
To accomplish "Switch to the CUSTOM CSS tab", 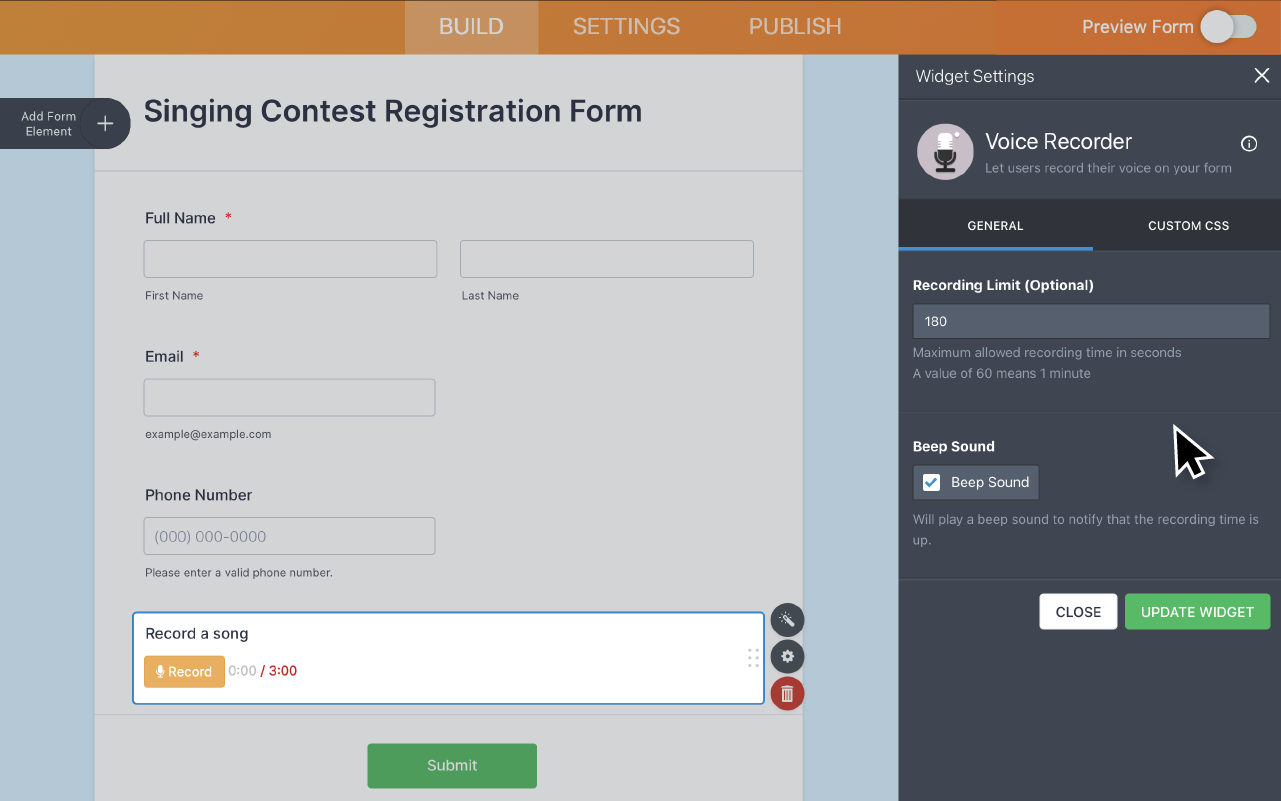I will pos(1188,226).
